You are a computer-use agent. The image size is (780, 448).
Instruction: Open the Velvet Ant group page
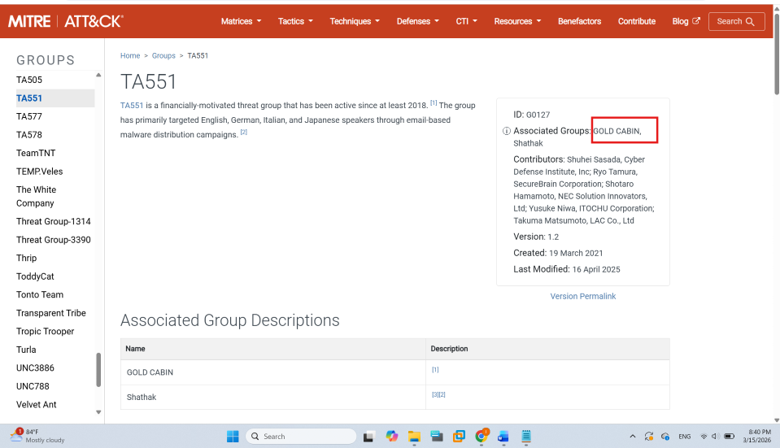pos(36,405)
